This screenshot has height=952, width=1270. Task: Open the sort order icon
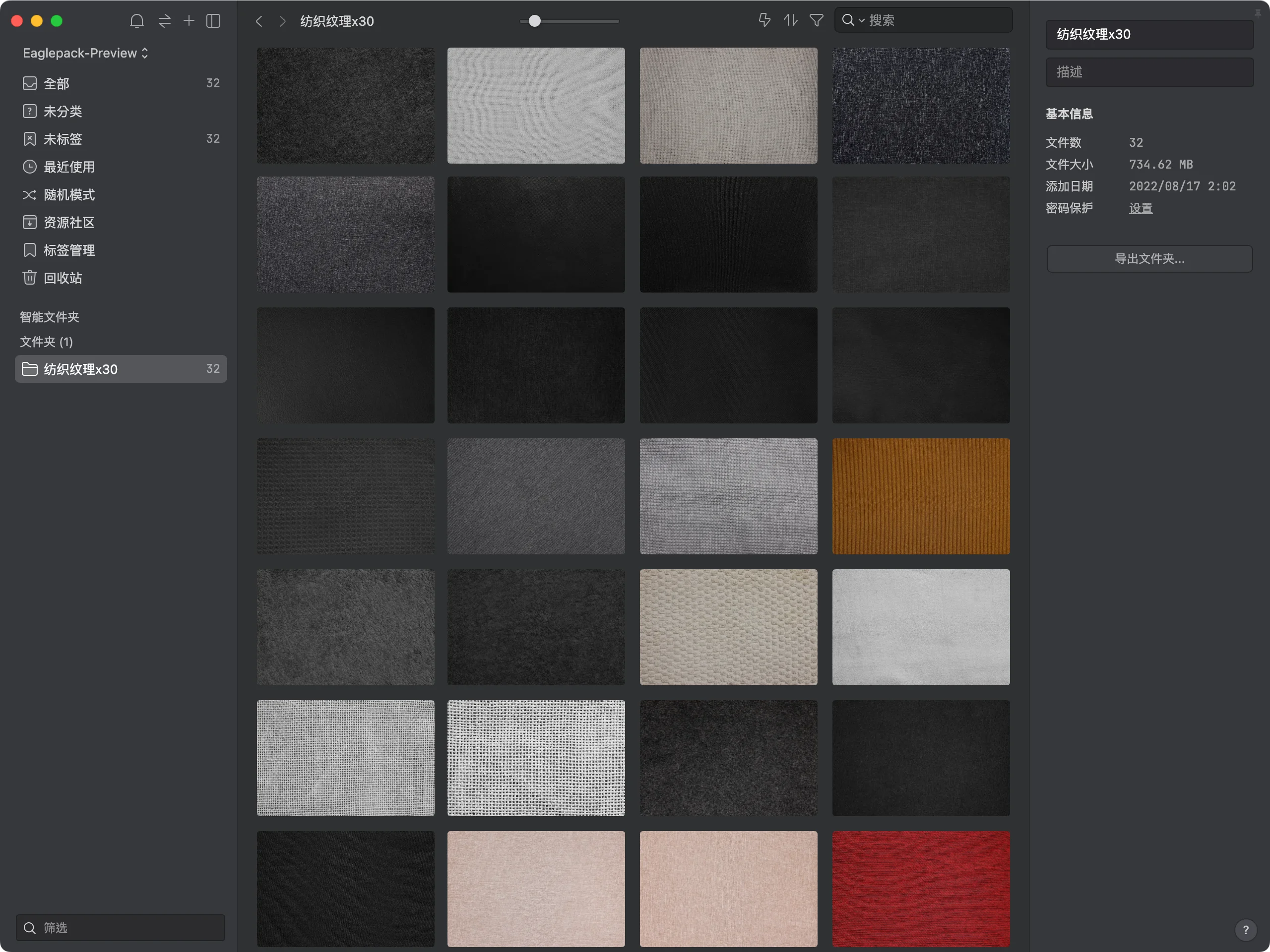[791, 20]
